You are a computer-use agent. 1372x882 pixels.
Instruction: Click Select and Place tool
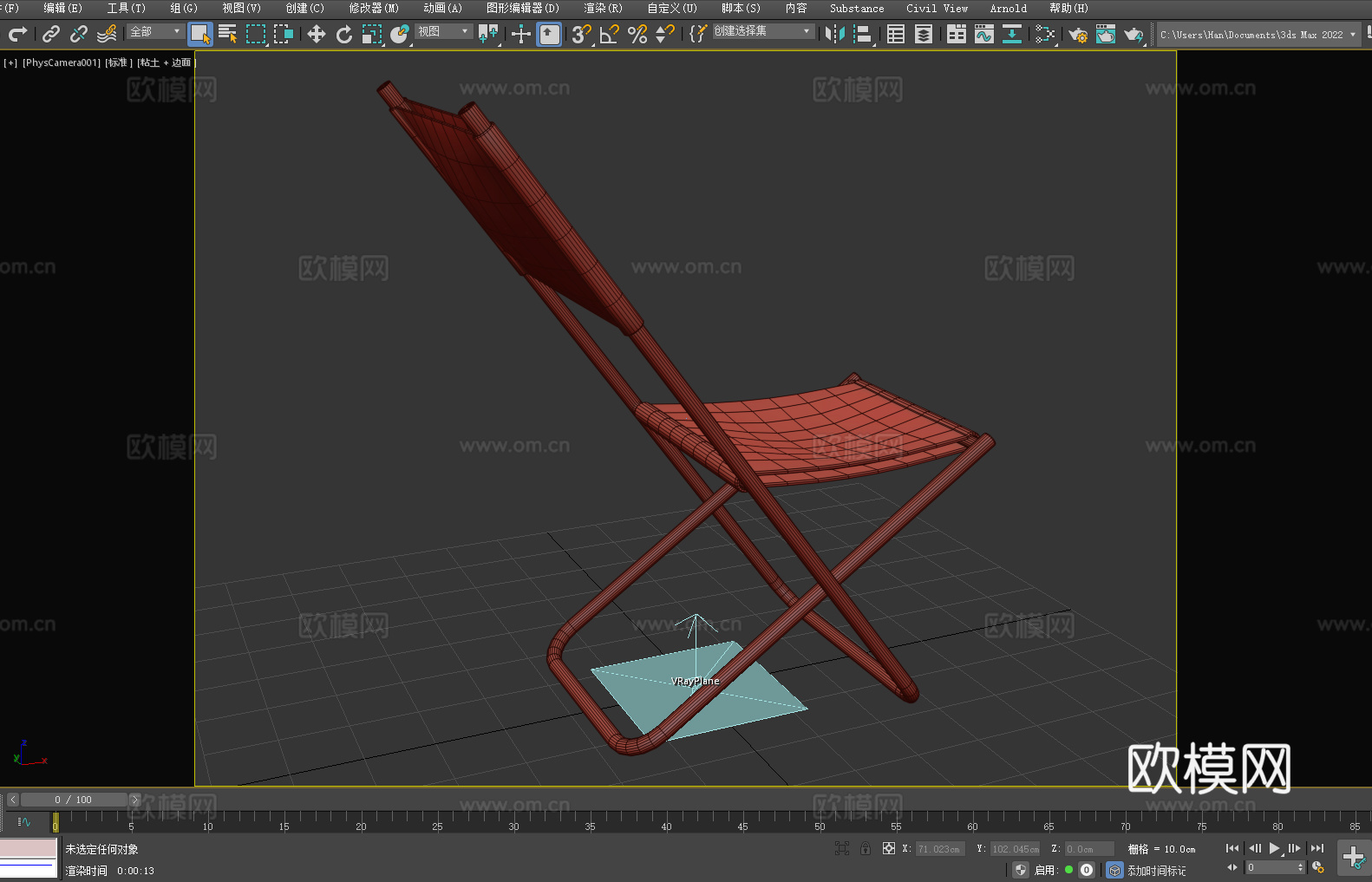click(400, 34)
